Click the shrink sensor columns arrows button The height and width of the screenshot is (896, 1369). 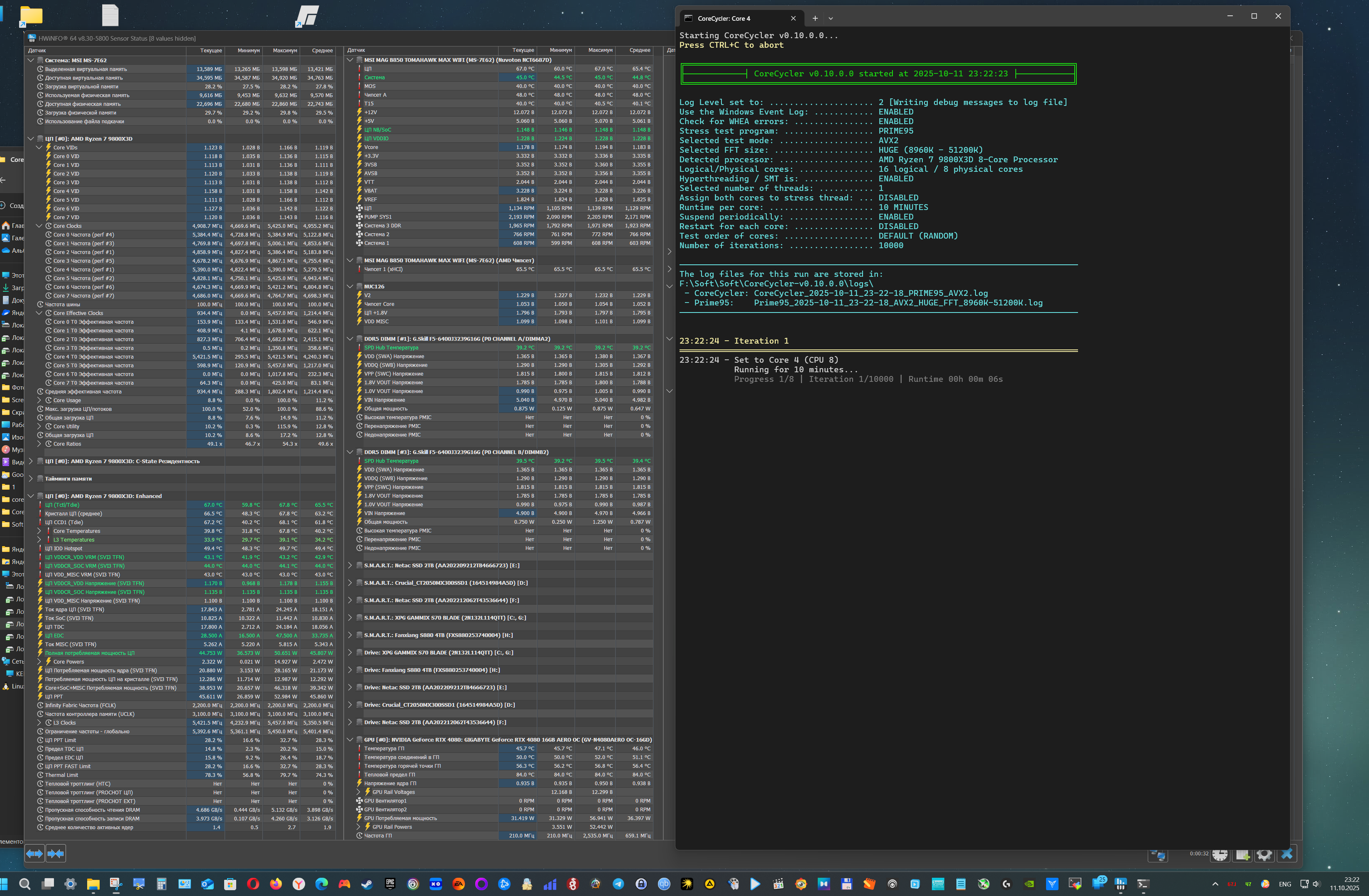[x=56, y=853]
